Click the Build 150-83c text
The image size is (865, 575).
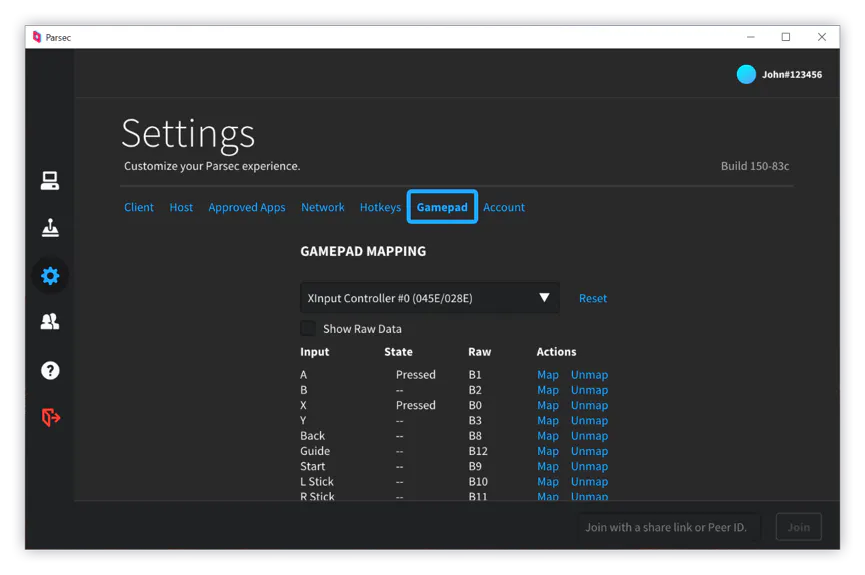tap(755, 166)
